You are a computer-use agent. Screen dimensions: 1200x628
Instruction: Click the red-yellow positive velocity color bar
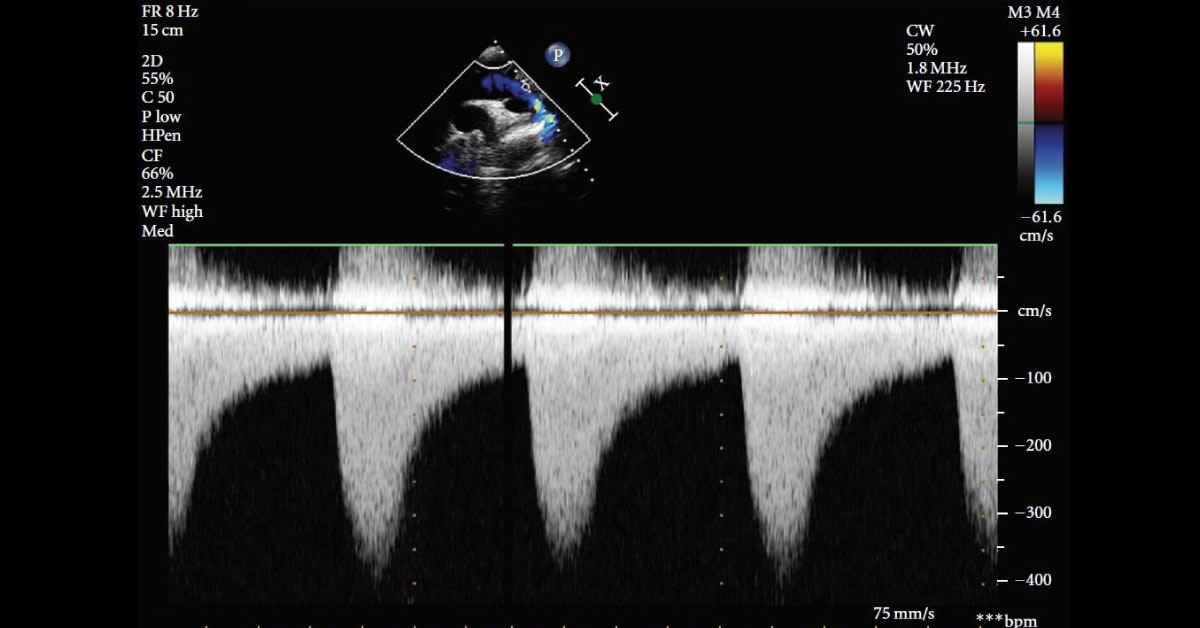[x=1049, y=83]
